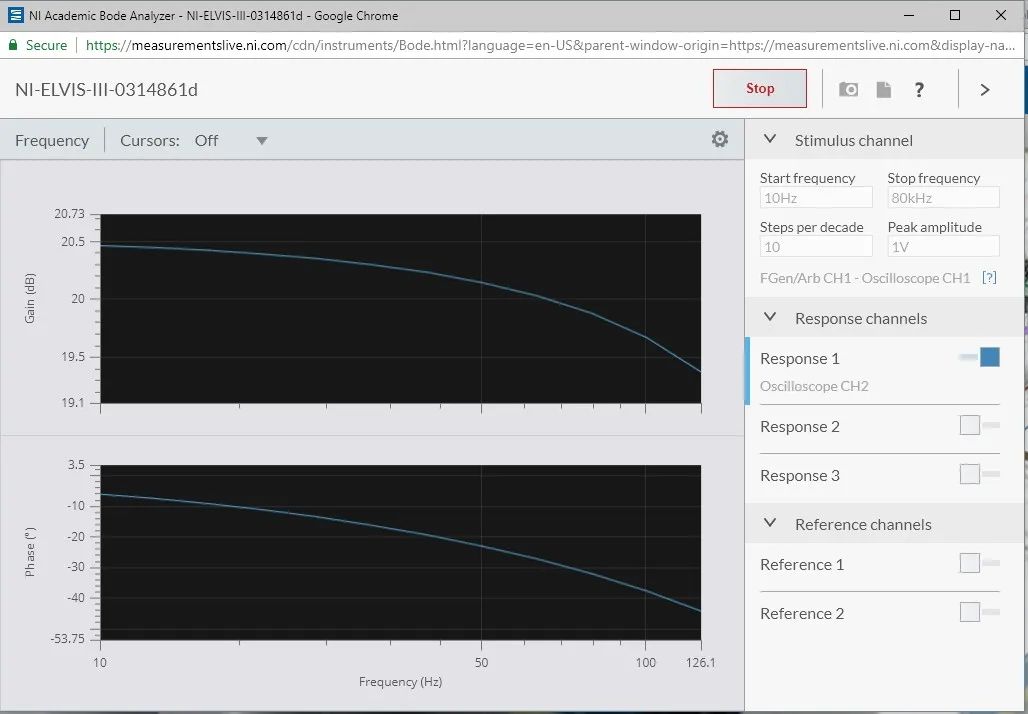Click the 126.1 frequency axis value
Viewport: 1028px width, 714px height.
click(x=701, y=662)
